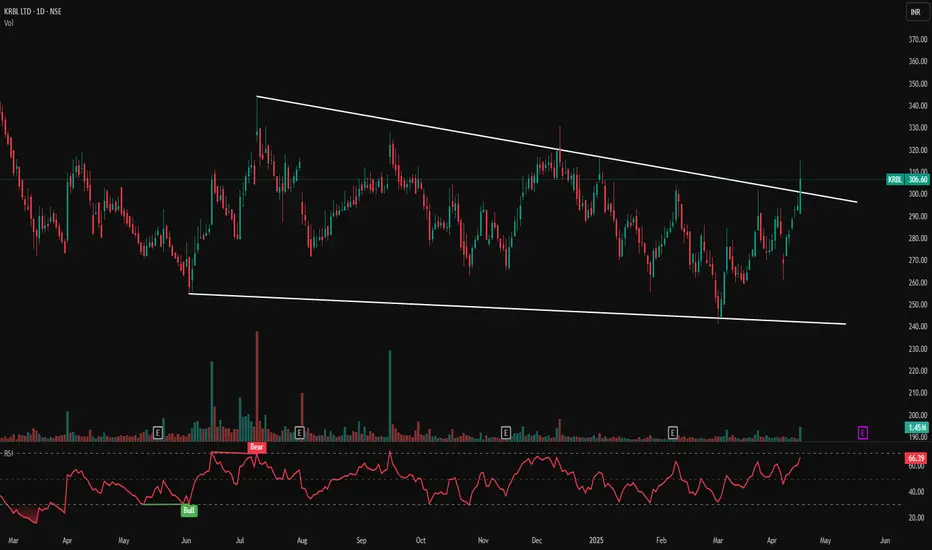Click the 370.00 price axis label
Viewport: 932px width, 550px height.
(x=918, y=40)
